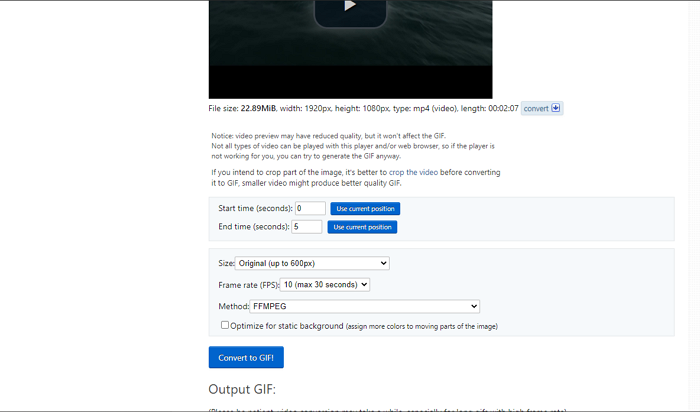Image resolution: width=700 pixels, height=412 pixels.
Task: Click the video preview area
Action: [x=350, y=49]
